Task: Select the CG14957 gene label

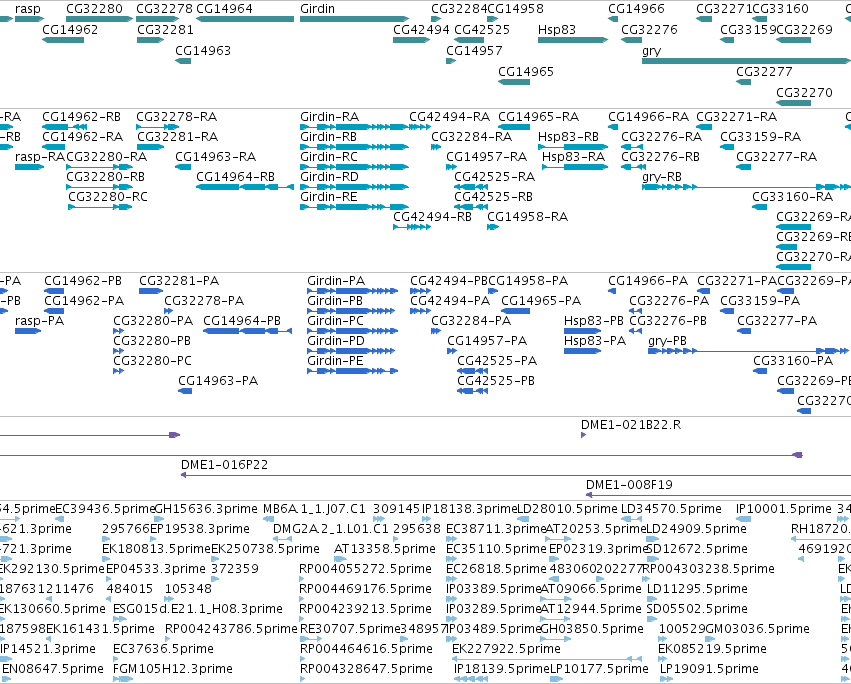Action: click(474, 50)
